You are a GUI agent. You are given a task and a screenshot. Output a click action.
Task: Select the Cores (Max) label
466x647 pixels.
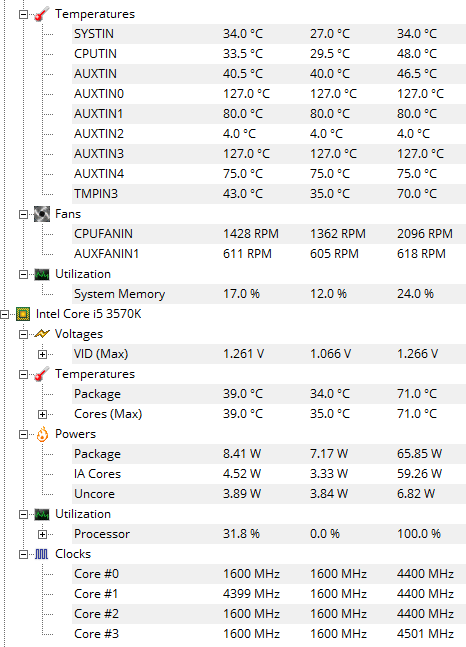pyautogui.click(x=108, y=414)
